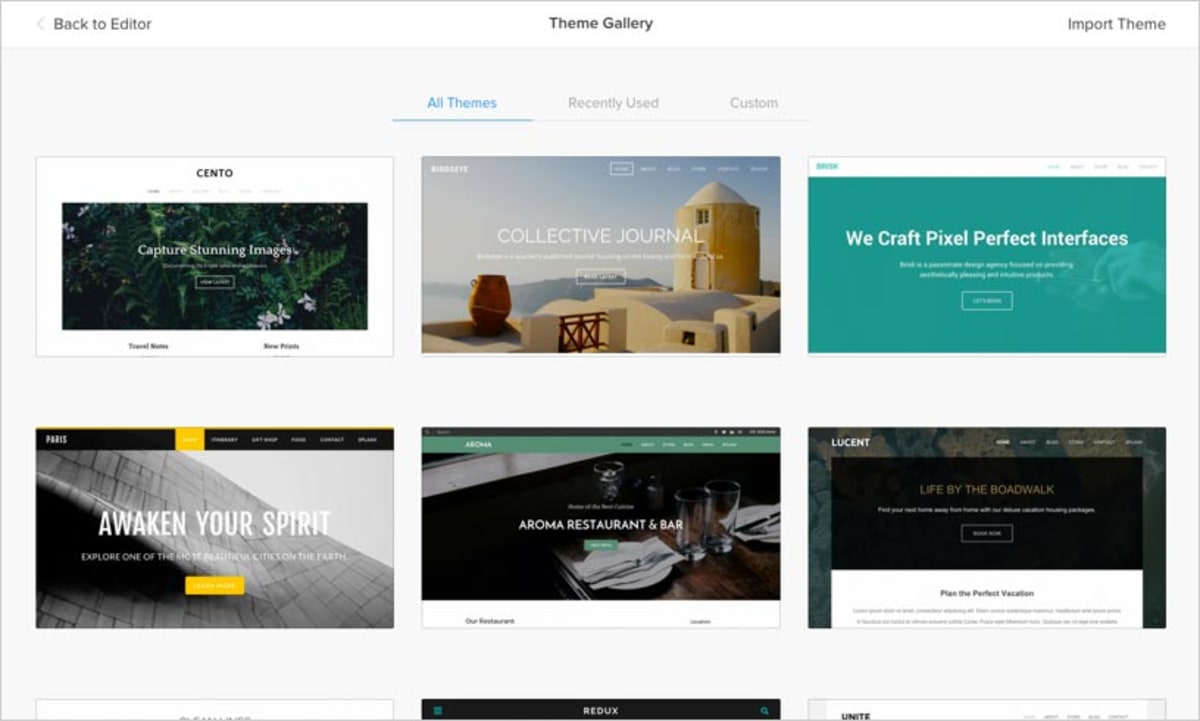Choose the Birdseye theme thumbnail
Image resolution: width=1200 pixels, height=721 pixels.
click(601, 255)
